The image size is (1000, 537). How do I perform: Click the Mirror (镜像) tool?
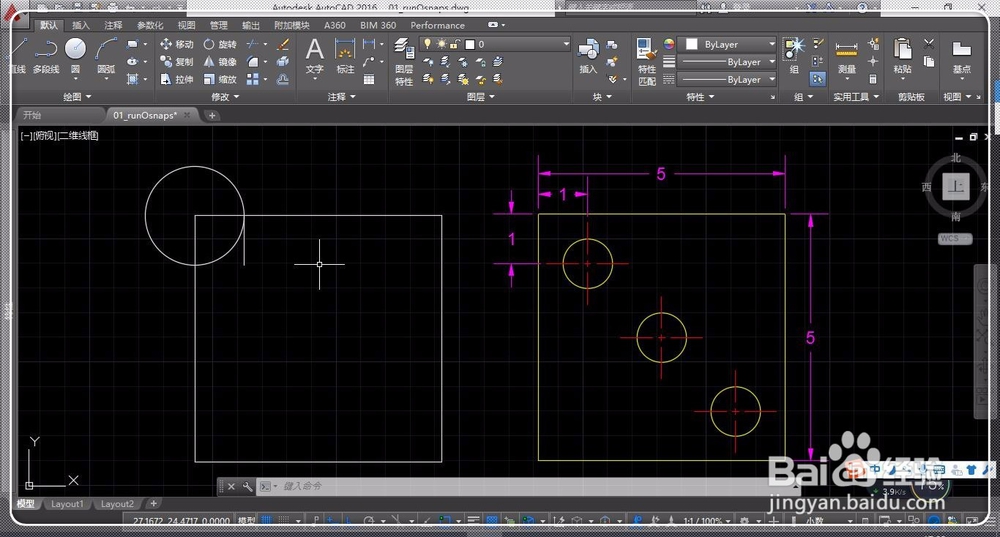(x=220, y=62)
